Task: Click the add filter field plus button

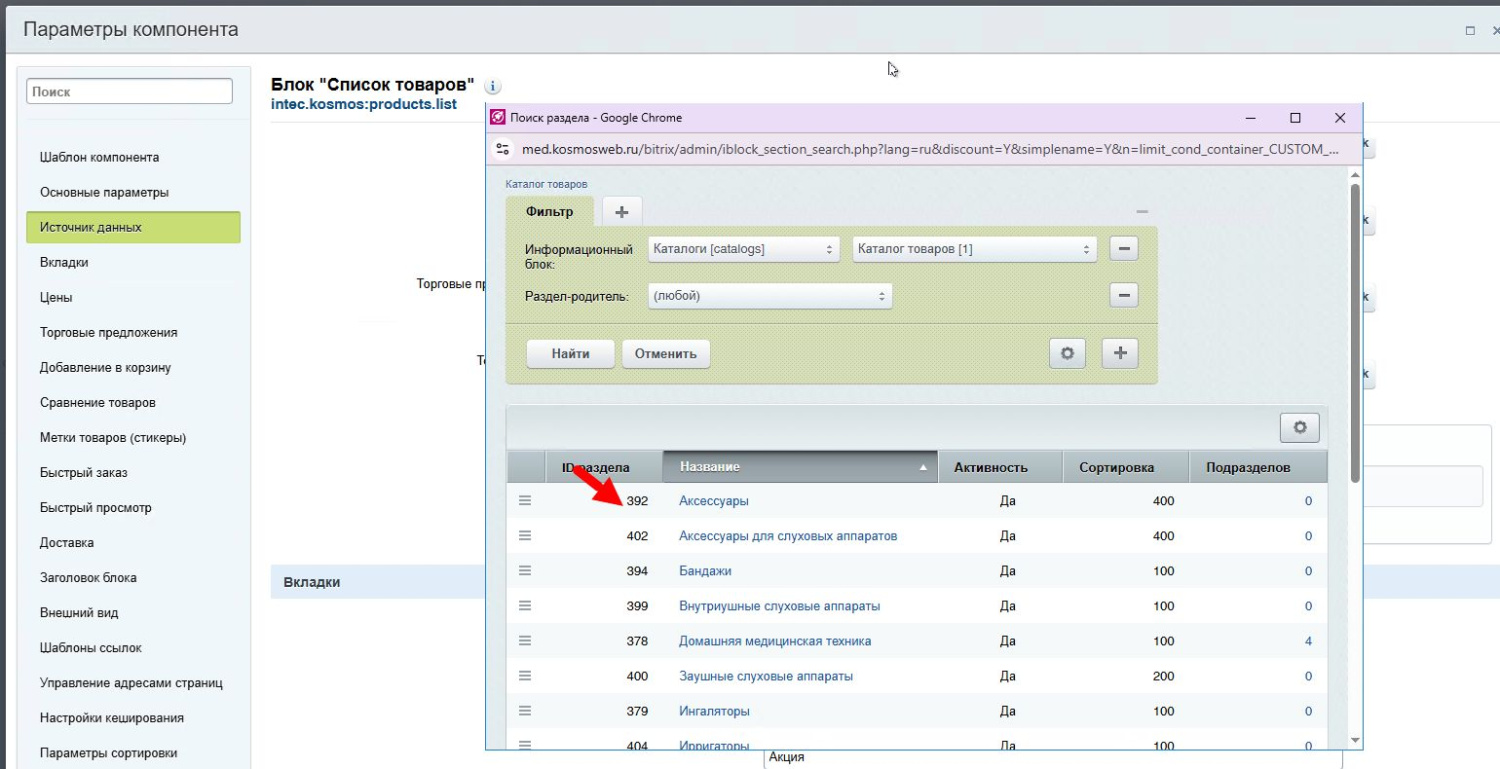Action: 1119,353
